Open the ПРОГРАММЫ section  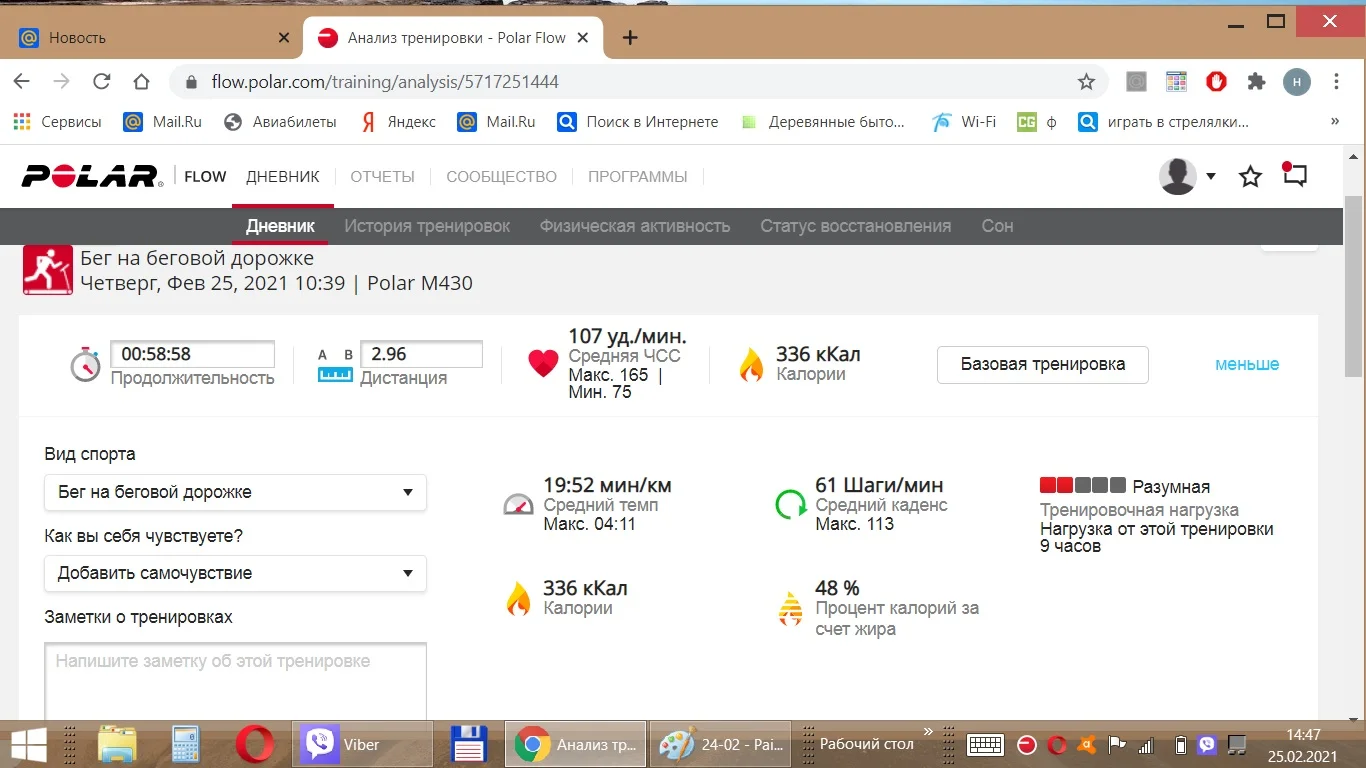coord(638,177)
